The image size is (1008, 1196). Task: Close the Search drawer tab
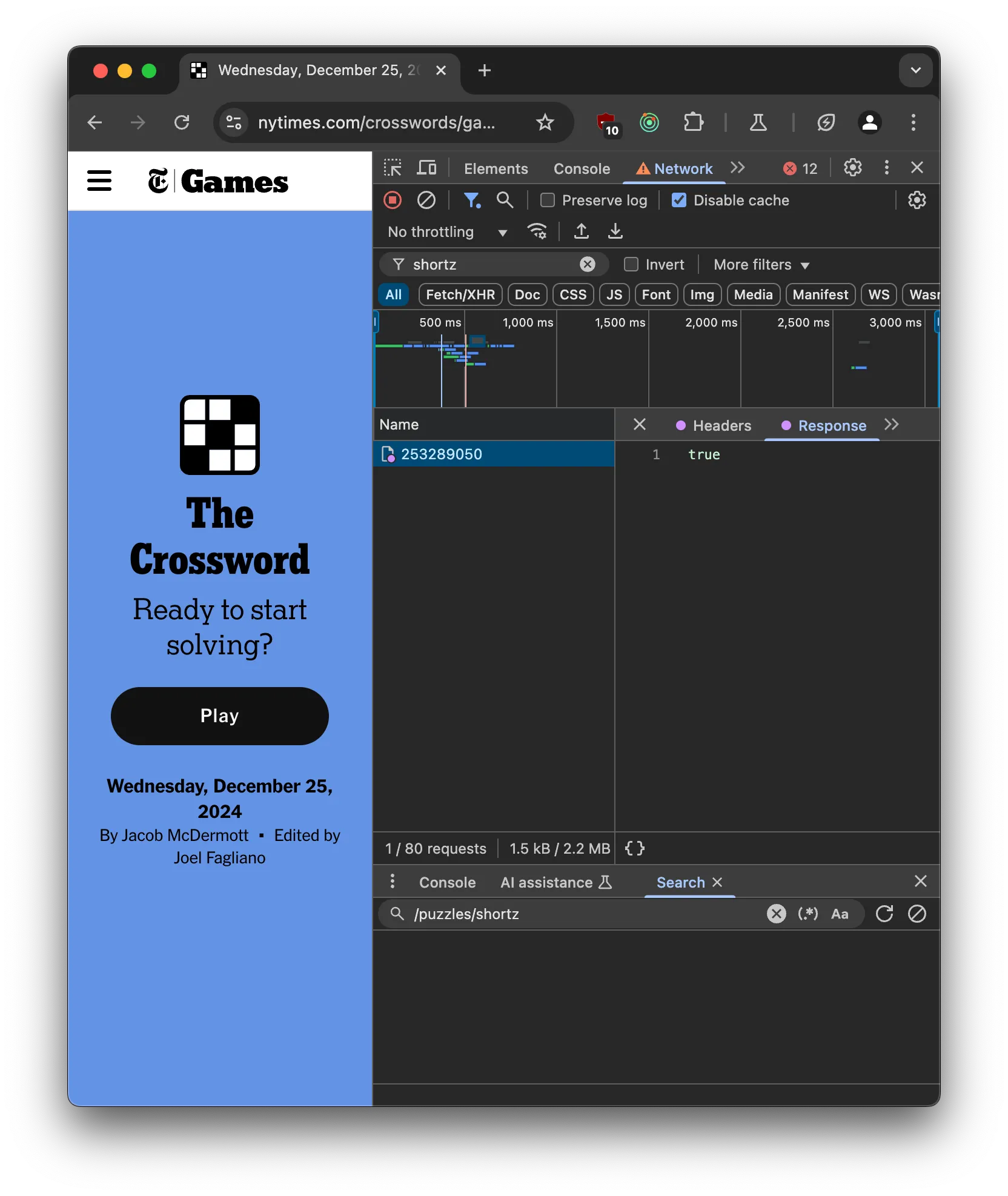pyautogui.click(x=717, y=882)
